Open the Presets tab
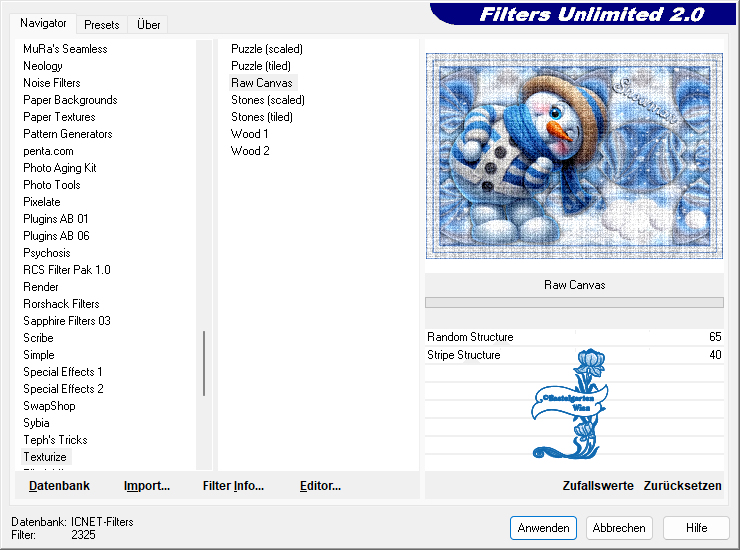 point(101,25)
